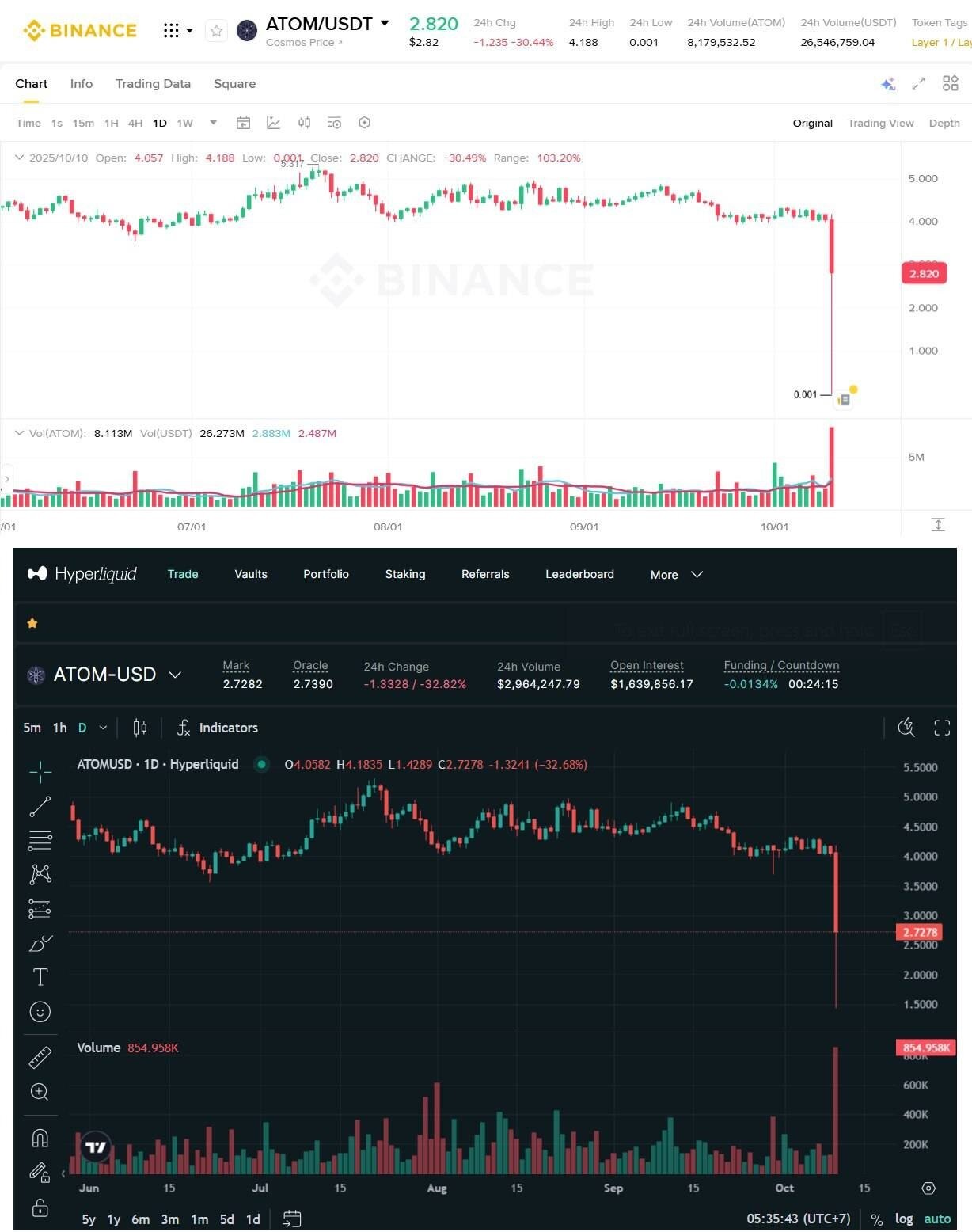Viewport: 972px width, 1232px height.
Task: Toggle log scale on price axis
Action: coord(904,1219)
